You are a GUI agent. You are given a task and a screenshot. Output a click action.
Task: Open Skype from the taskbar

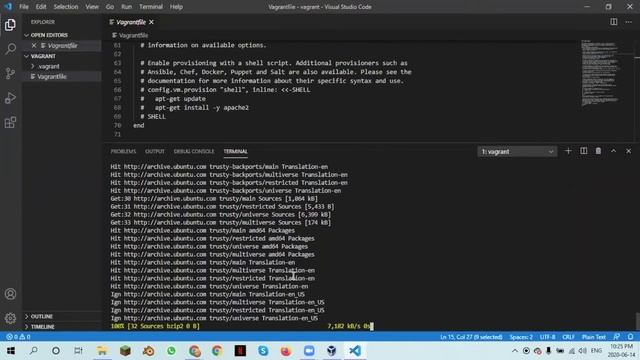pyautogui.click(x=263, y=351)
